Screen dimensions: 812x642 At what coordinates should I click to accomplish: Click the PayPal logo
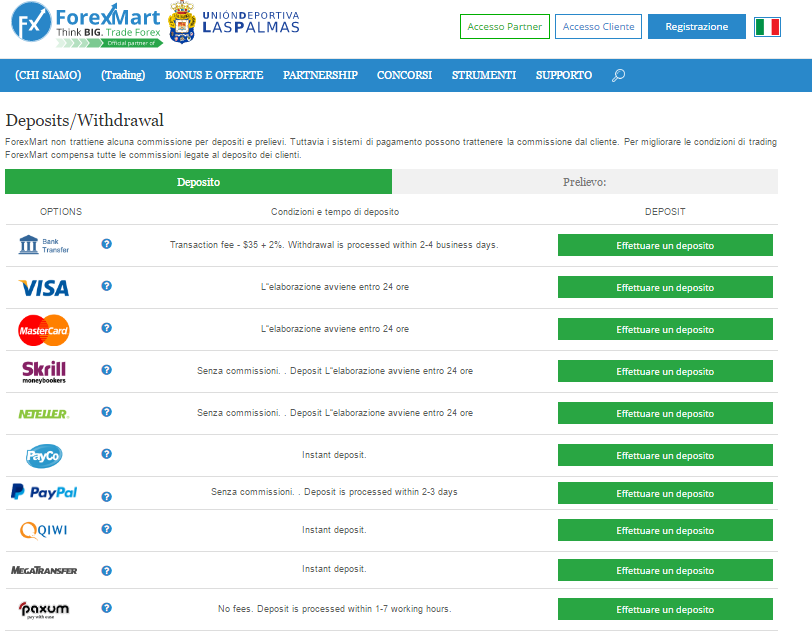(x=44, y=492)
